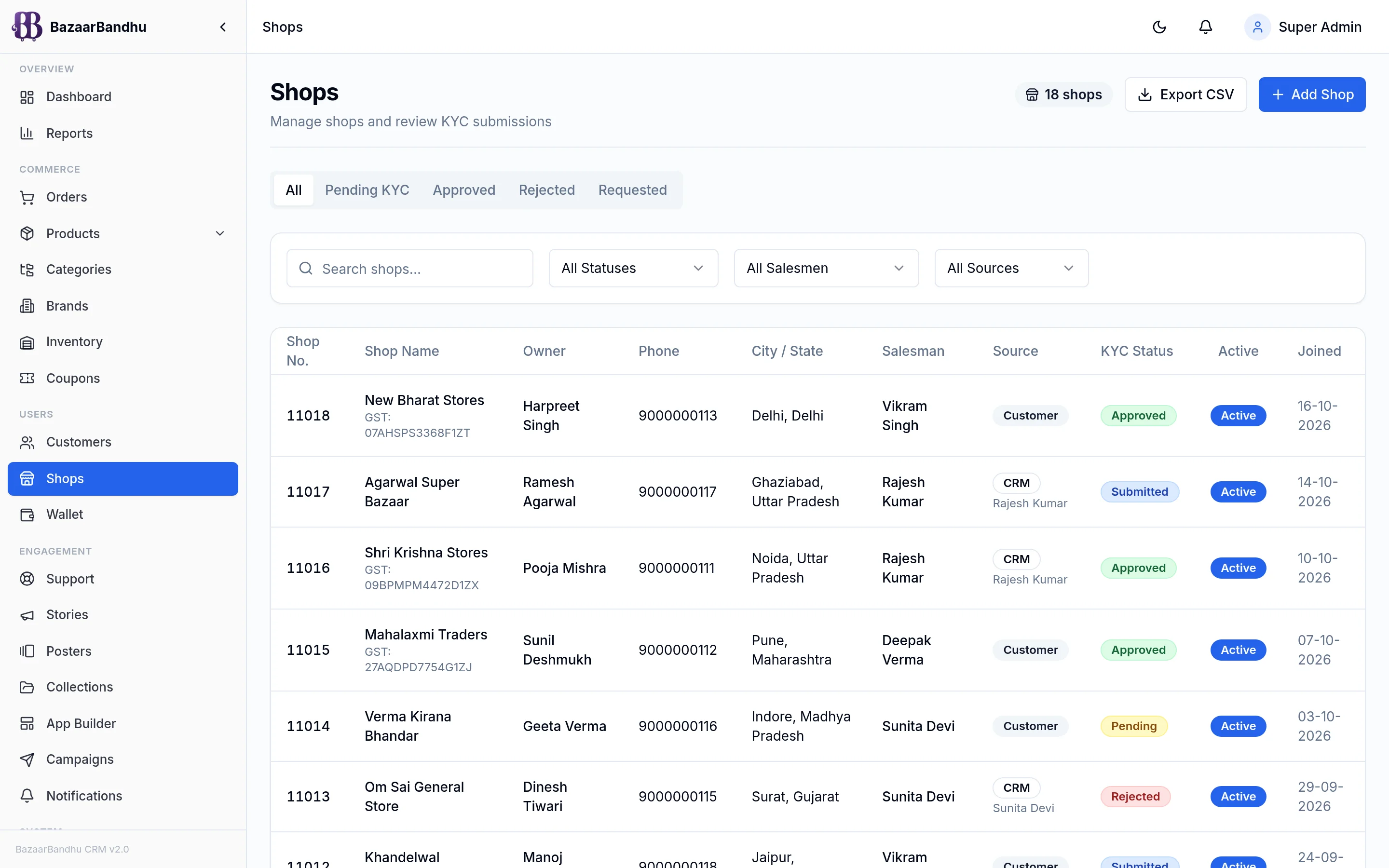Open Stories page
Image resolution: width=1389 pixels, height=868 pixels.
coord(123,615)
